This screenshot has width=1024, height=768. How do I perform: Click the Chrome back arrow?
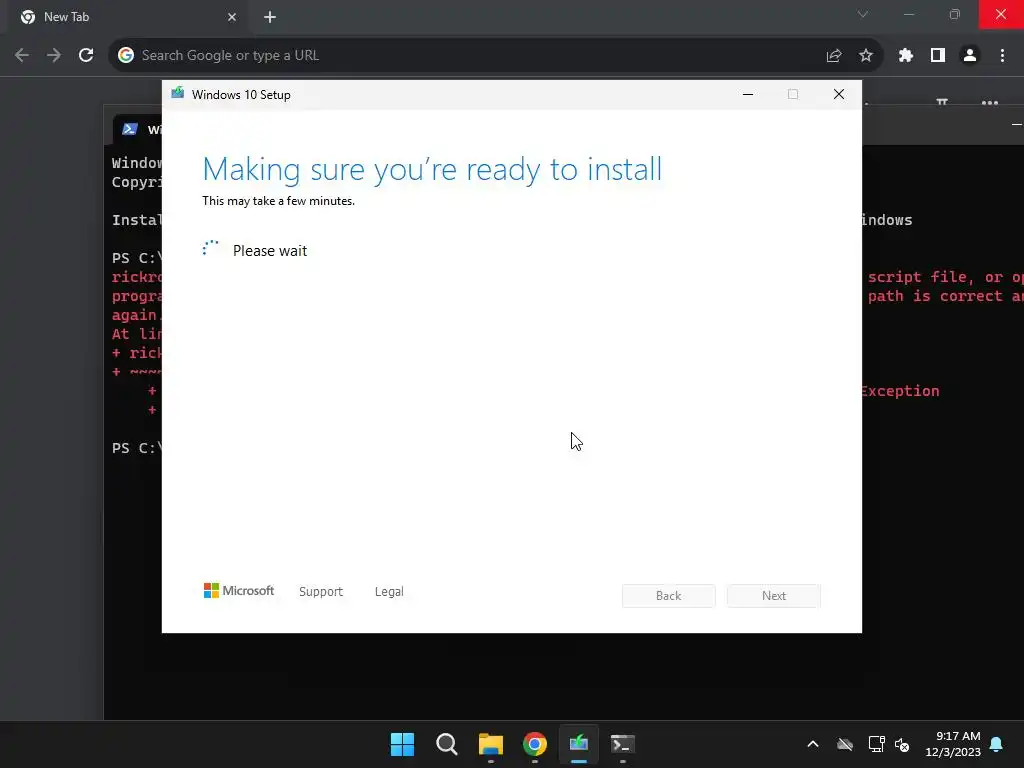point(22,56)
